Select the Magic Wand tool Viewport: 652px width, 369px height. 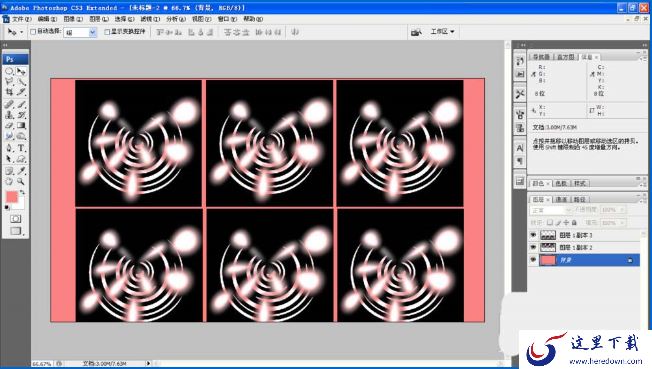pyautogui.click(x=21, y=82)
